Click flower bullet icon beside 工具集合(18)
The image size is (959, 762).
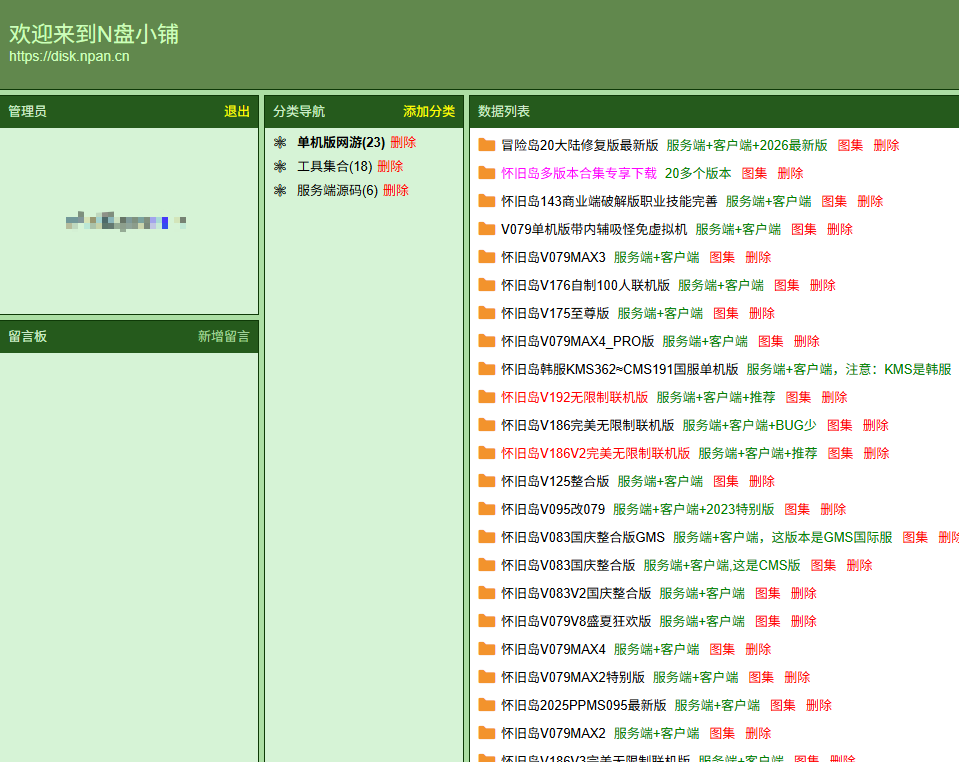tap(280, 166)
